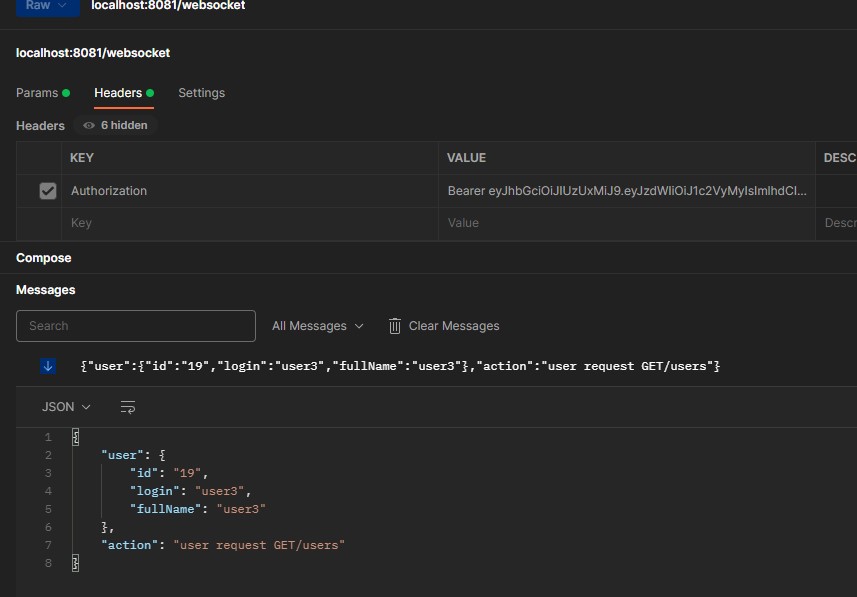The width and height of the screenshot is (857, 597).
Task: Click the KEY column header
Action: point(81,158)
